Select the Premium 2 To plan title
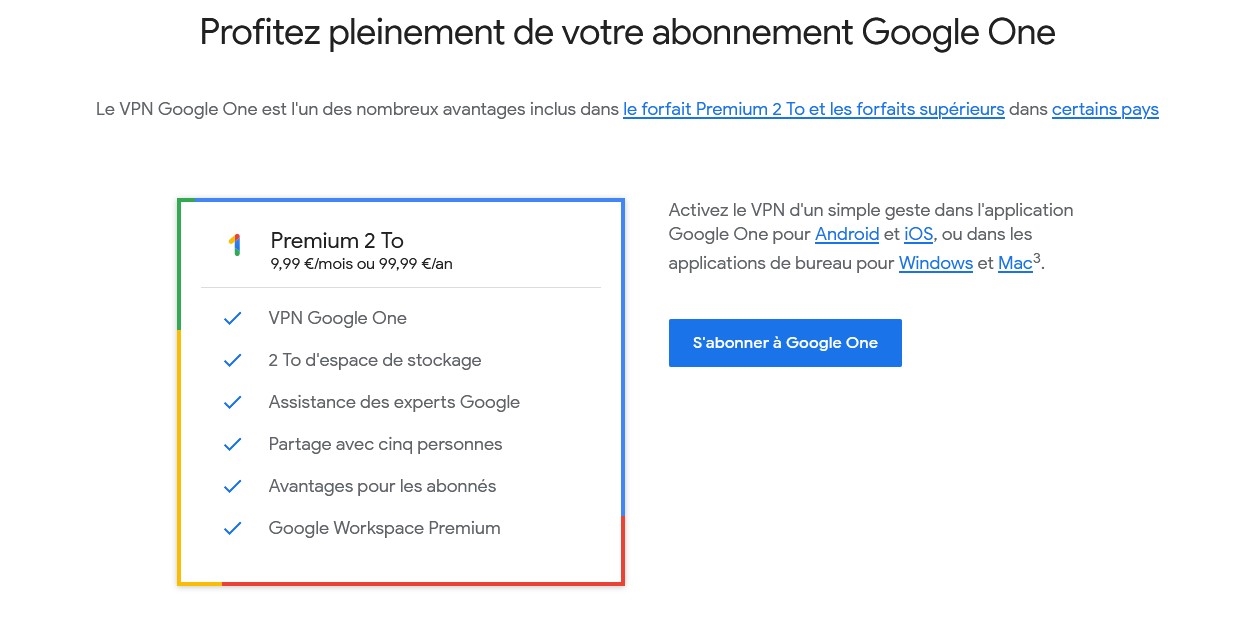 (x=336, y=240)
